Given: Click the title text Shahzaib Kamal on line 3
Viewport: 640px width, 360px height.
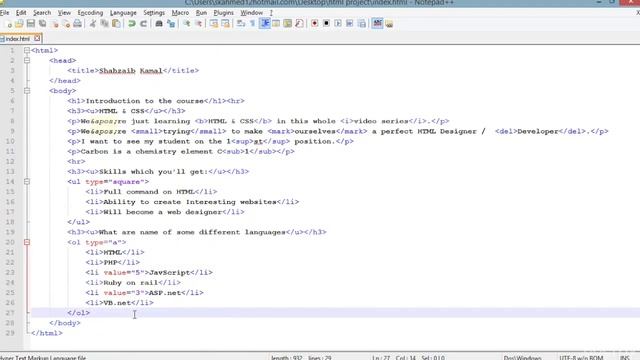Looking at the screenshot, I should [131, 71].
